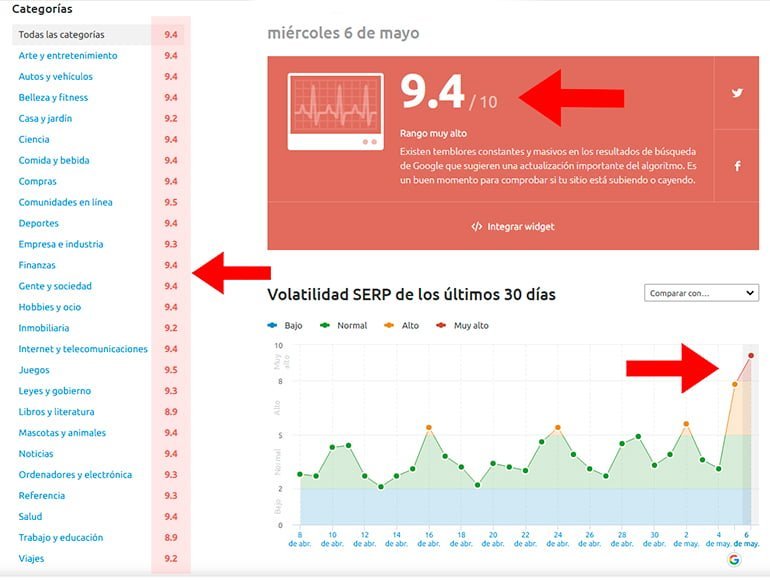Toggle the Muy alto legend series
The width and height of the screenshot is (770, 580).
[x=464, y=326]
